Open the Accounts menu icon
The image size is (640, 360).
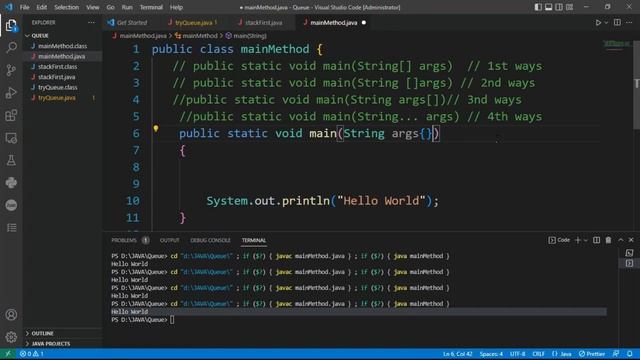[11, 315]
